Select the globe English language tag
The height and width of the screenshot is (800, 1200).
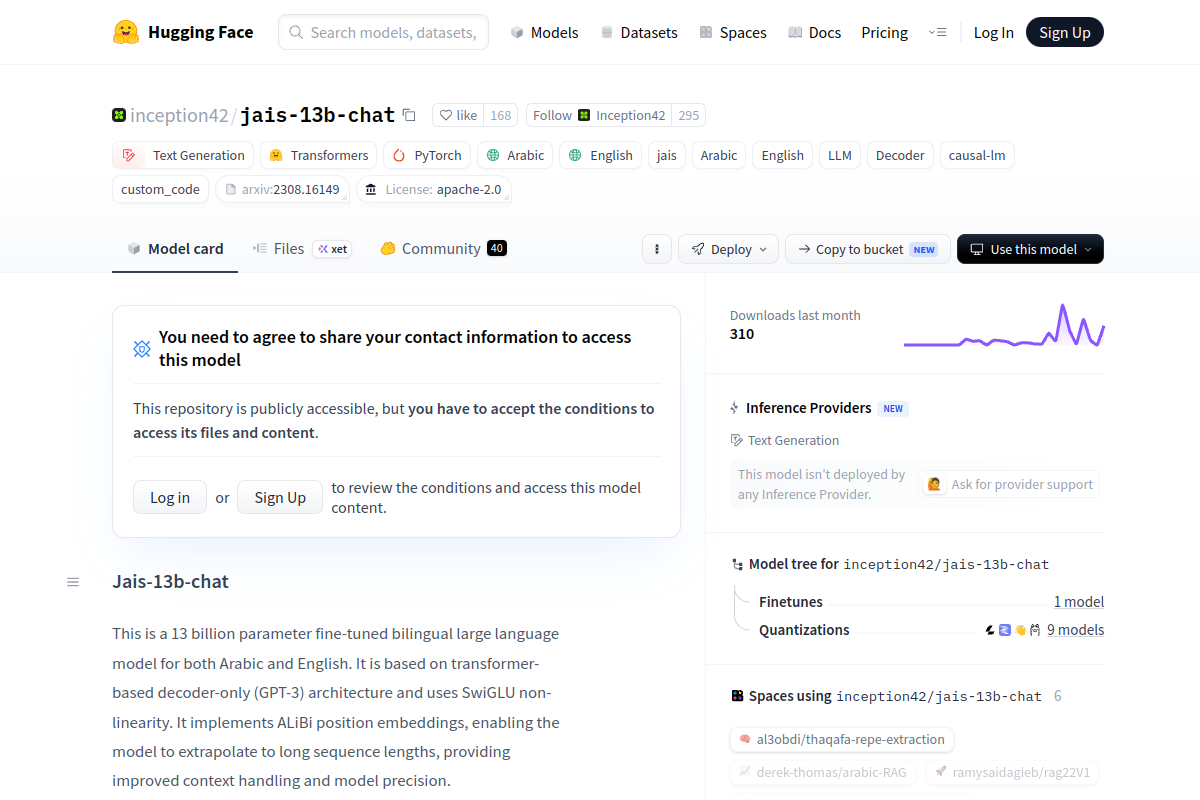(601, 155)
